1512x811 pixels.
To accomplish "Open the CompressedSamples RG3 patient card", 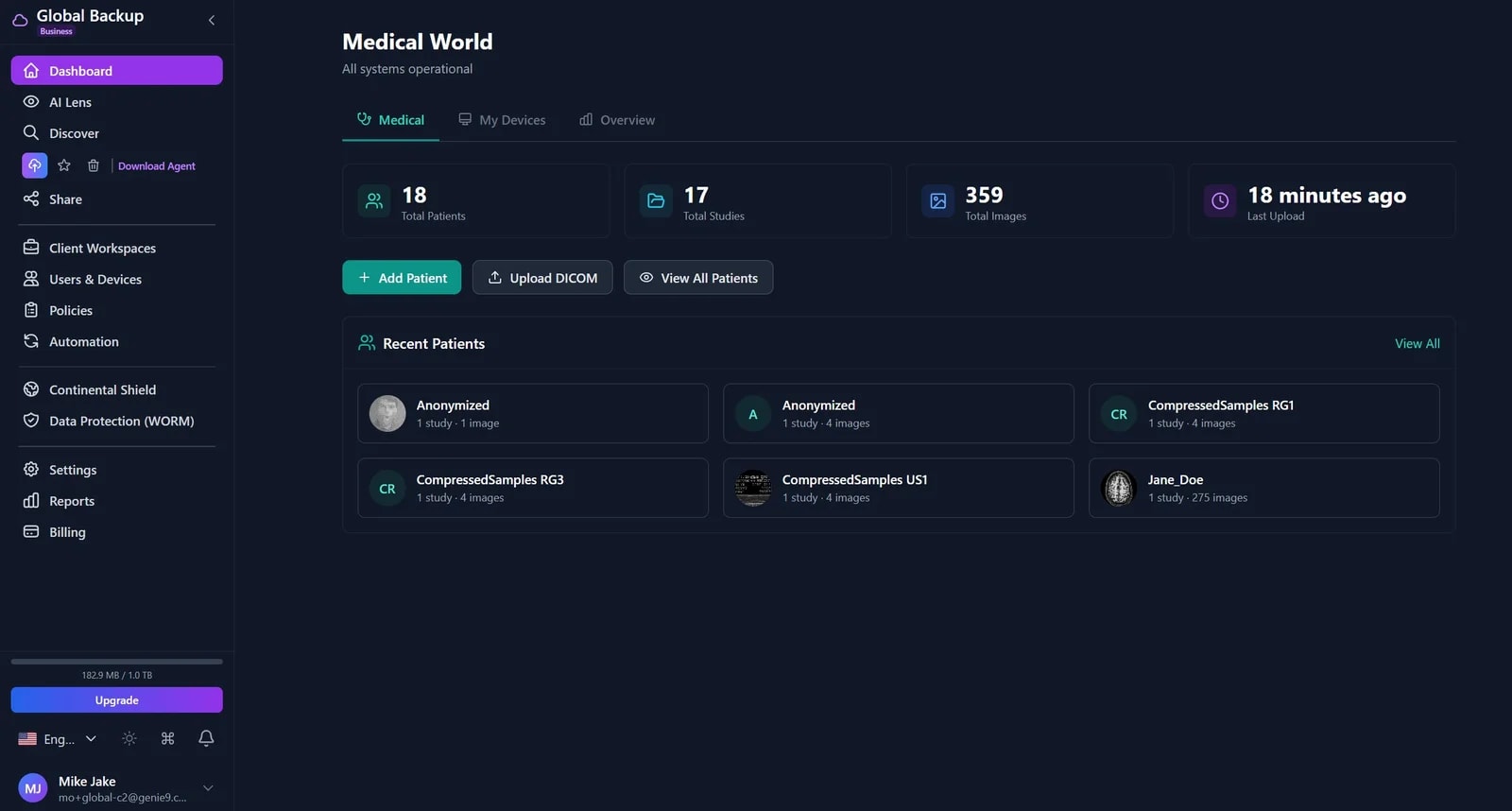I will click(533, 488).
